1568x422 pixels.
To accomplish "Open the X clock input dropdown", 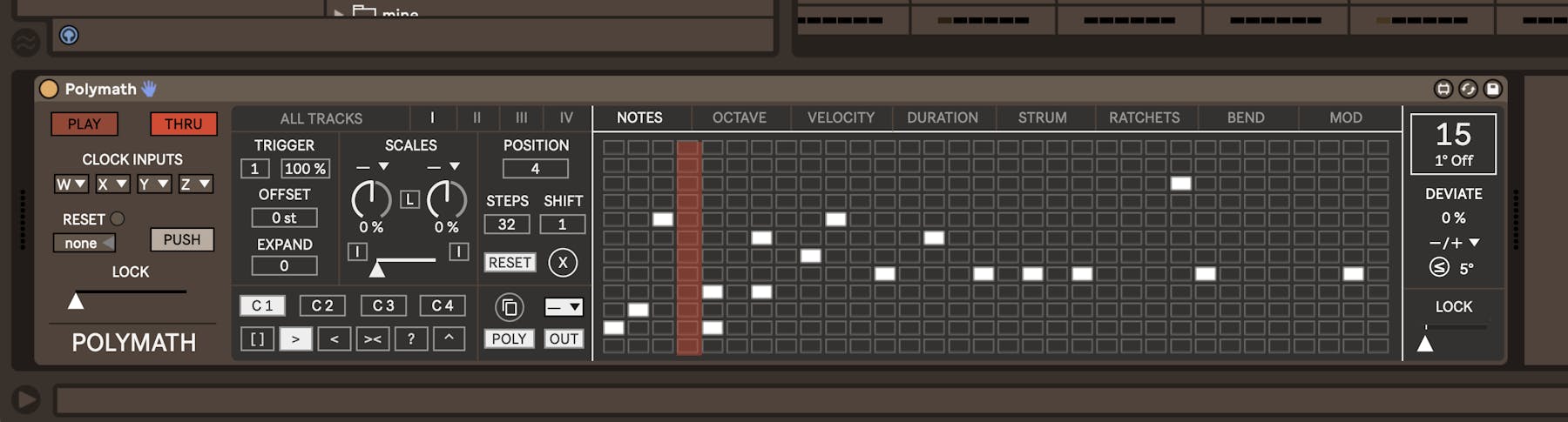I will pos(112,184).
